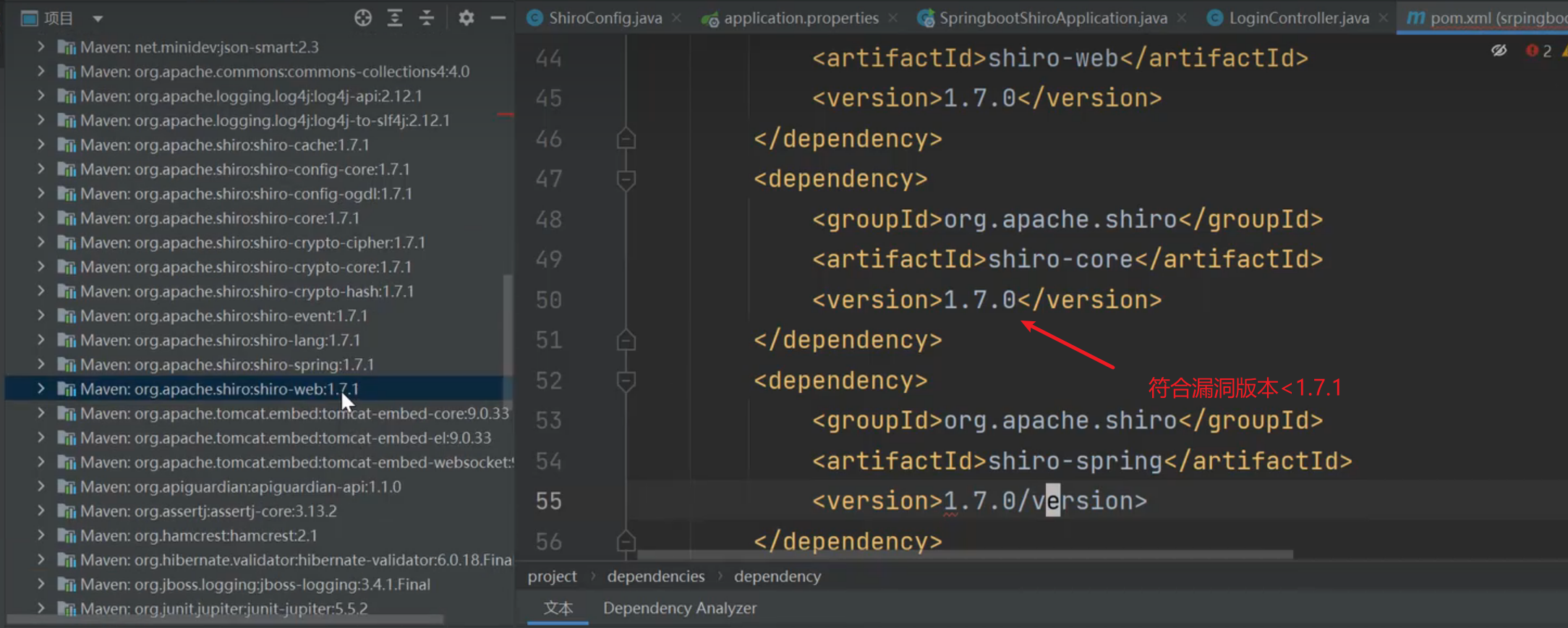Click the locate/select opened file target icon
1568x628 pixels.
point(363,18)
